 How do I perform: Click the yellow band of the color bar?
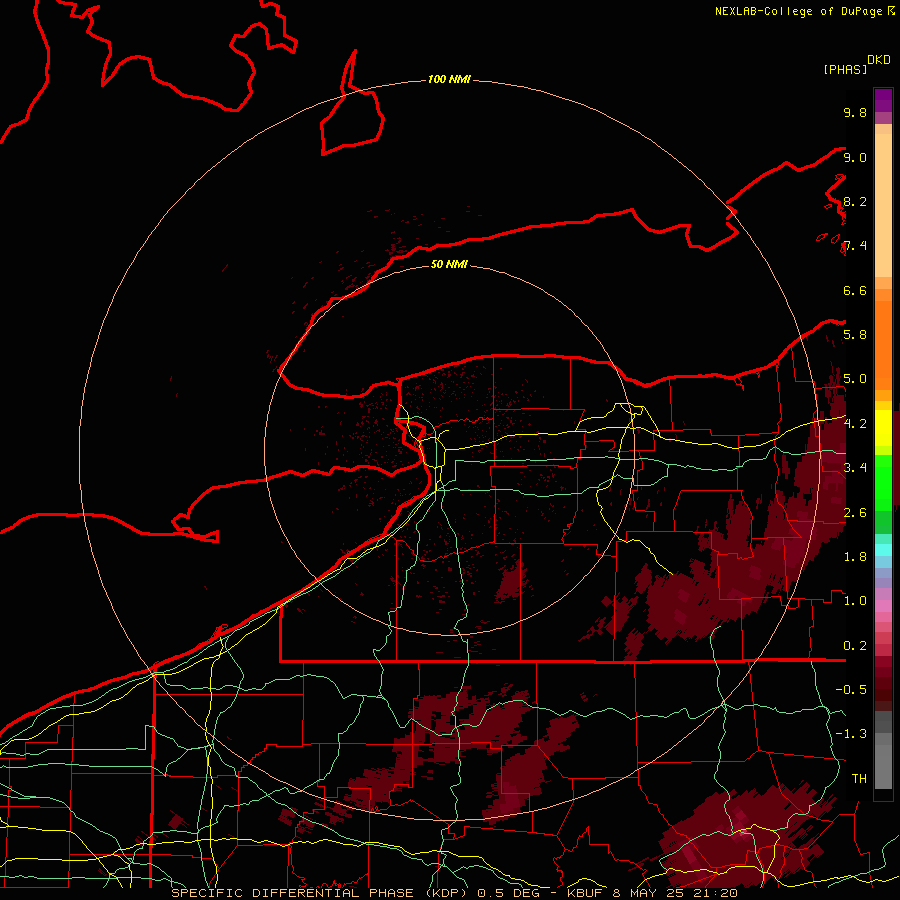pos(883,428)
